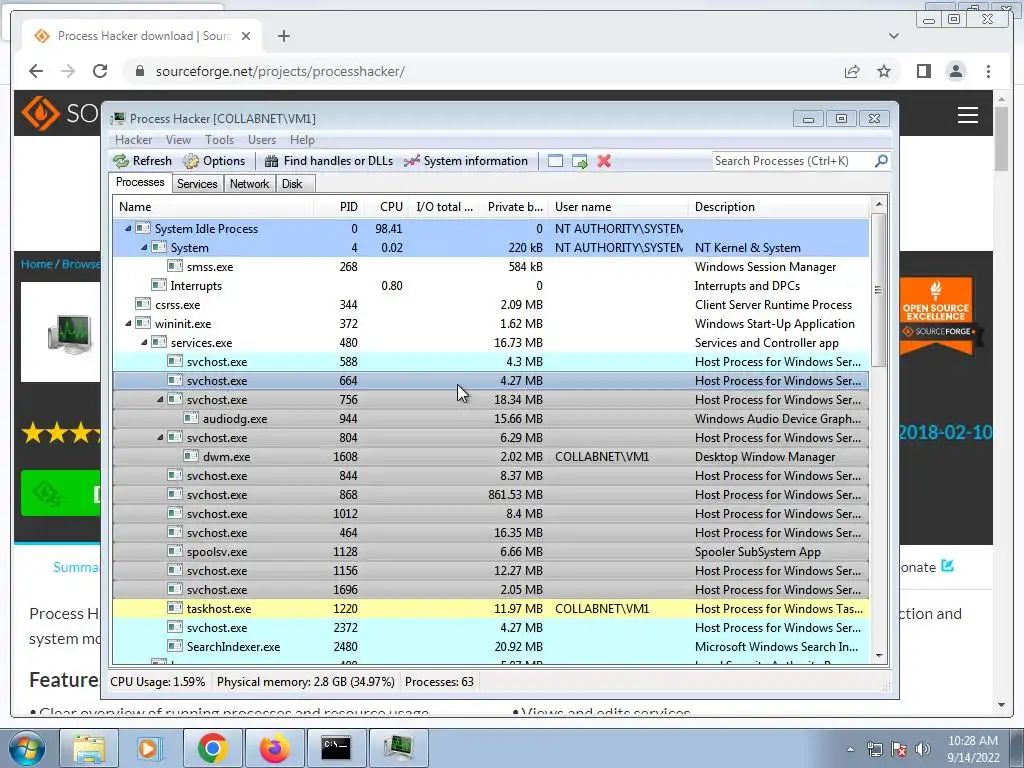Open a new Chrome tab
Screen dimensions: 1024x768
coord(283,36)
